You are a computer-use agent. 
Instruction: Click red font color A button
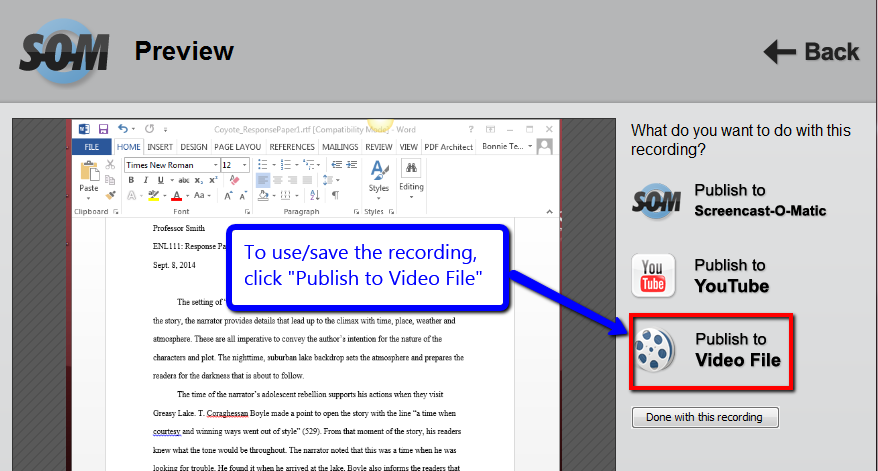176,195
